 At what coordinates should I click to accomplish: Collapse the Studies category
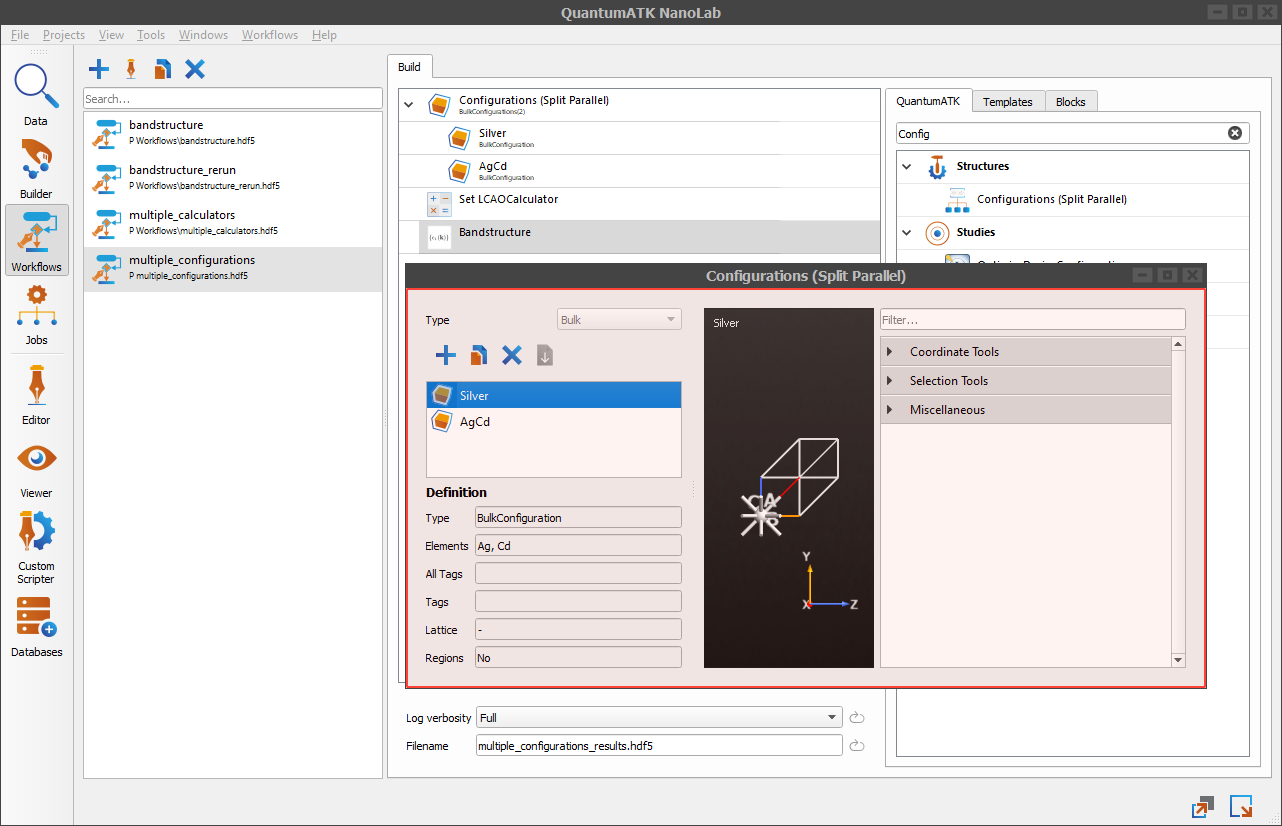pos(907,233)
